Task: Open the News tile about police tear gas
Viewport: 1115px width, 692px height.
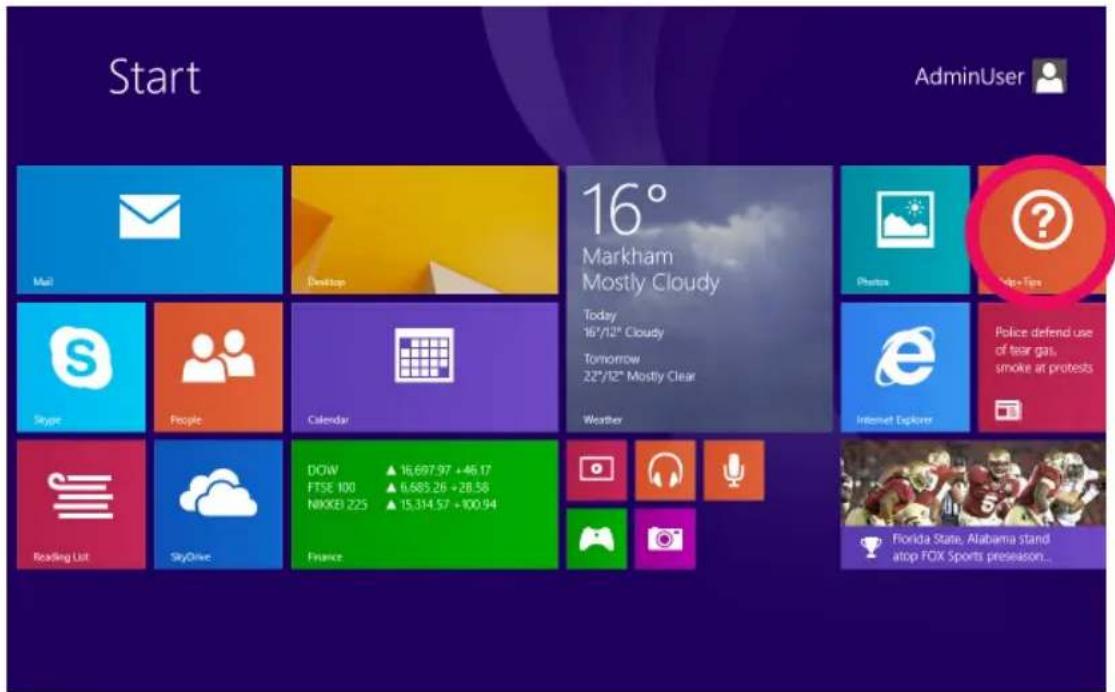Action: click(x=1042, y=367)
